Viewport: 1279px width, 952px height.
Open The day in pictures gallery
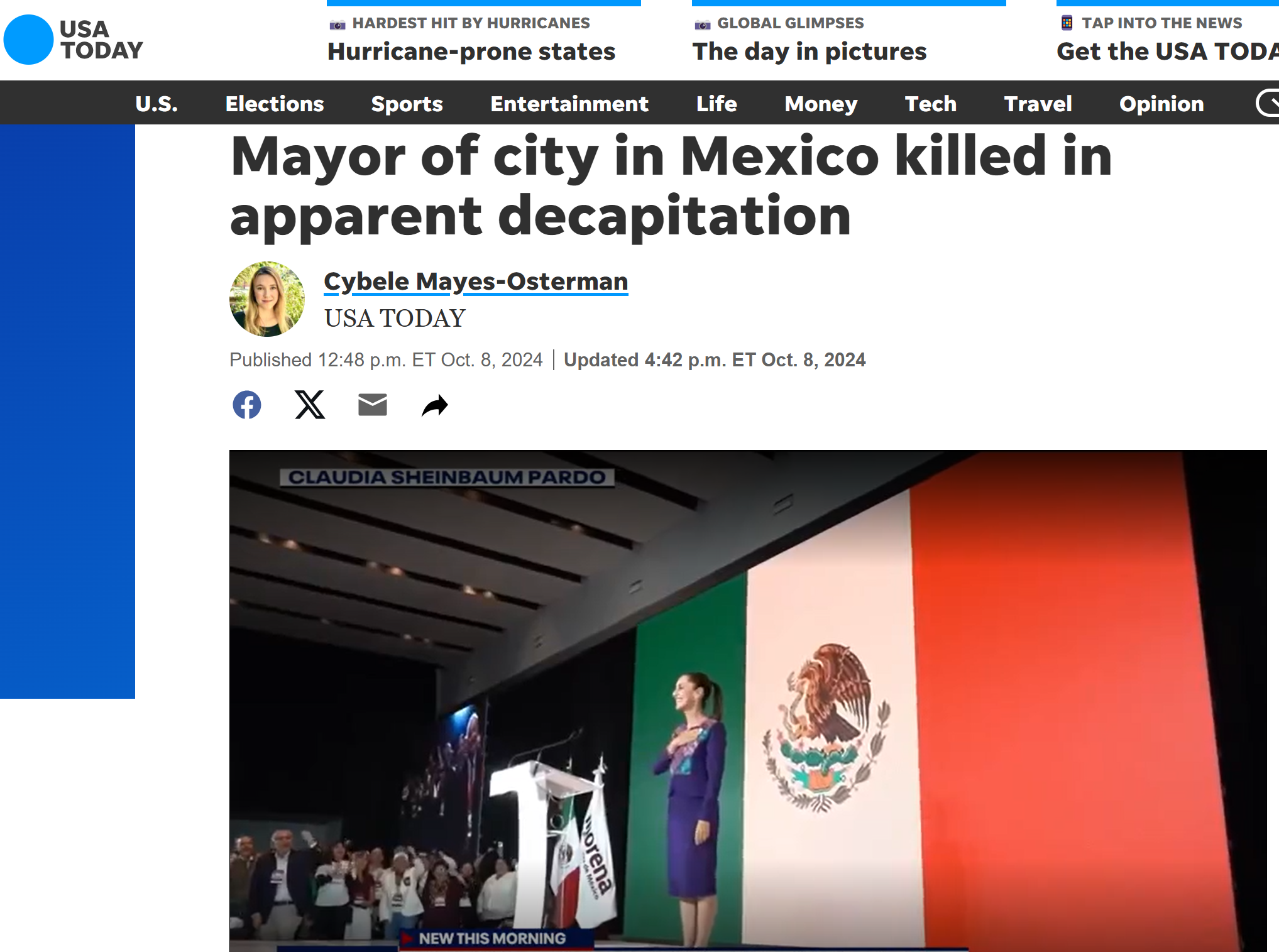[810, 52]
